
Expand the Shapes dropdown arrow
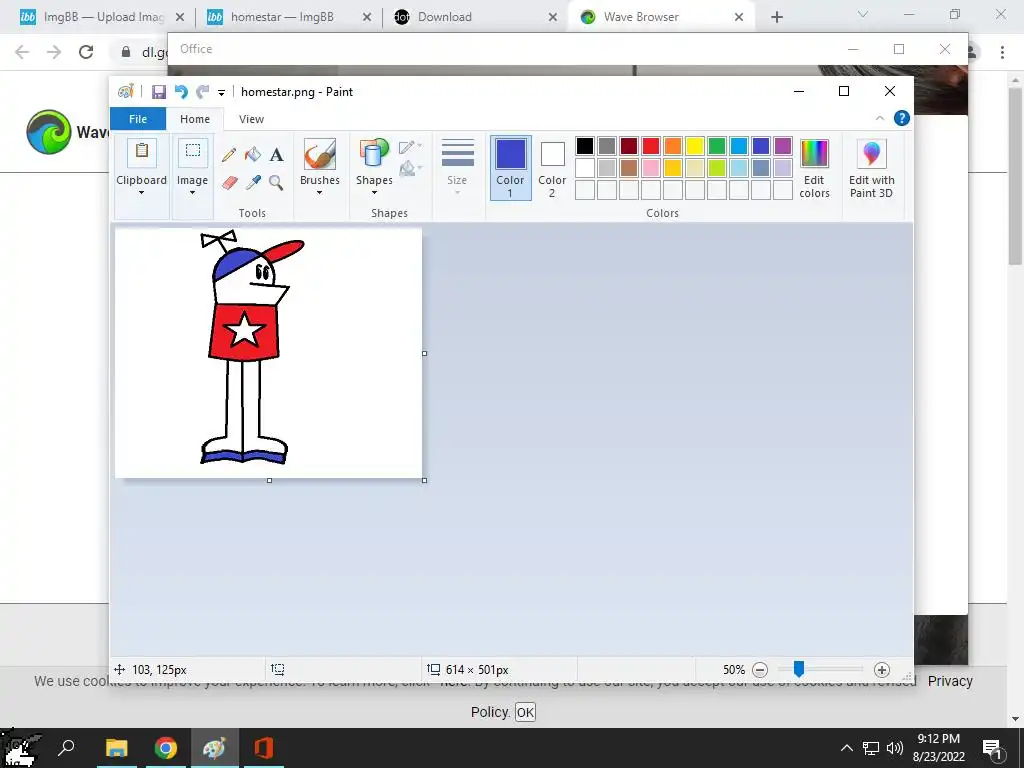[374, 193]
